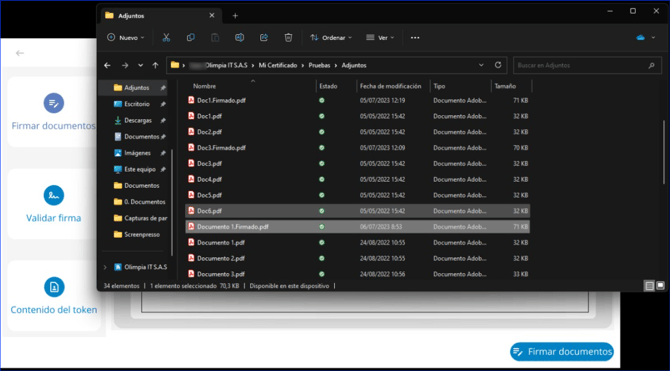Click the Delete trash icon in toolbar

click(x=288, y=38)
